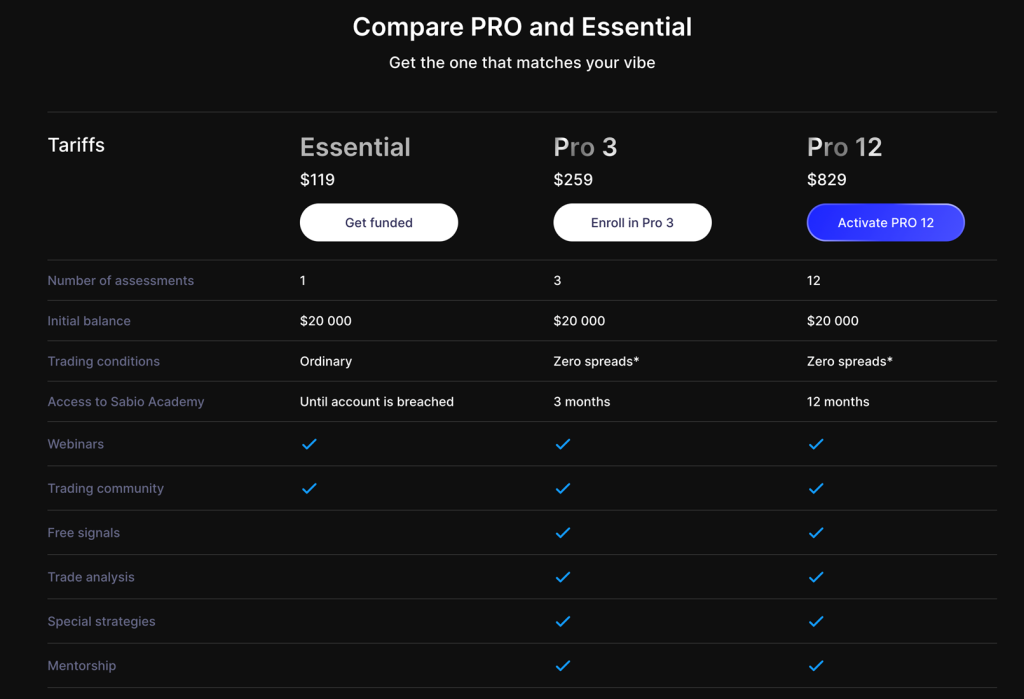The image size is (1024, 699).
Task: Click Enroll in Pro 3 button
Action: click(x=632, y=222)
